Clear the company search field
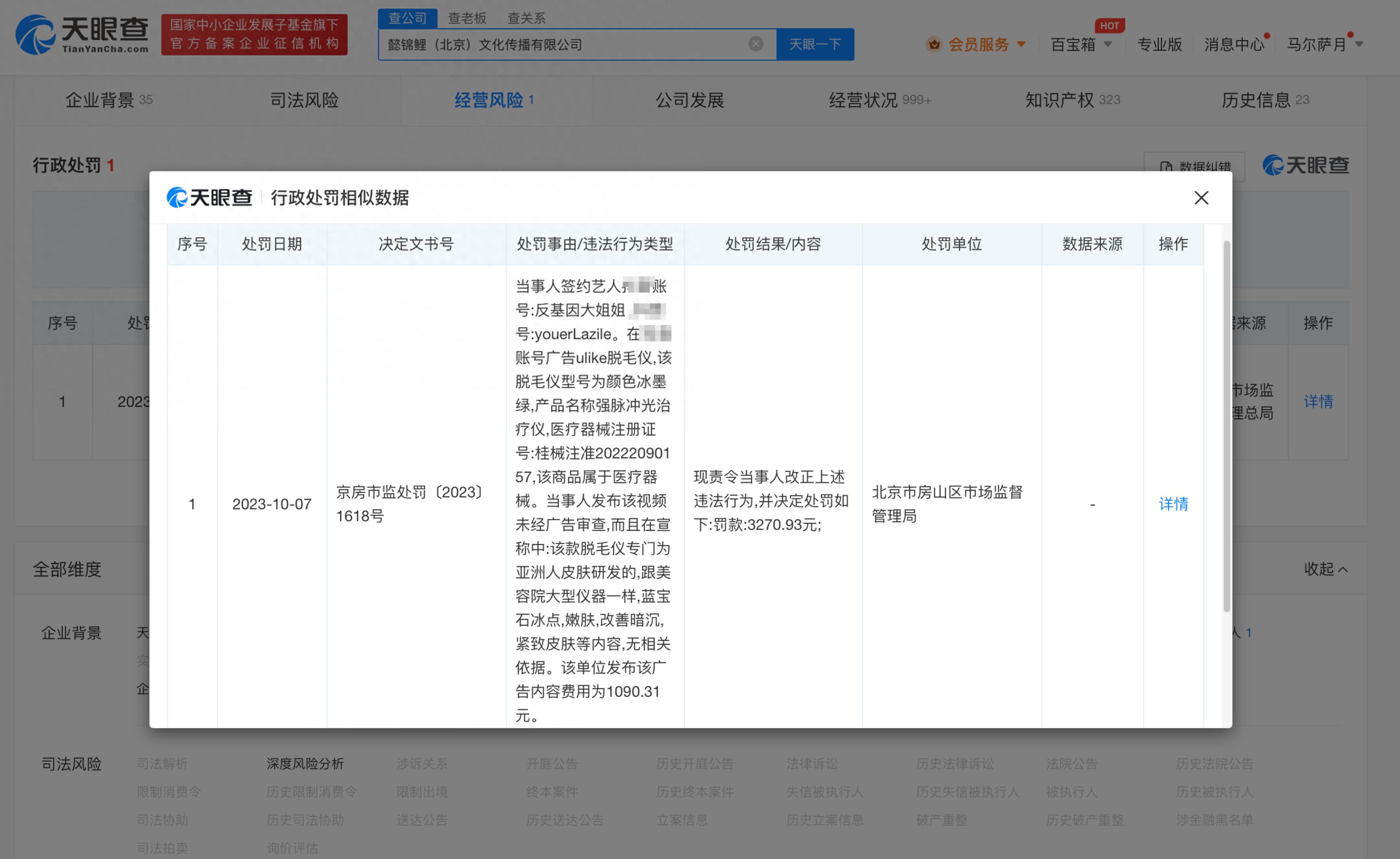This screenshot has width=1400, height=859. pyautogui.click(x=756, y=44)
